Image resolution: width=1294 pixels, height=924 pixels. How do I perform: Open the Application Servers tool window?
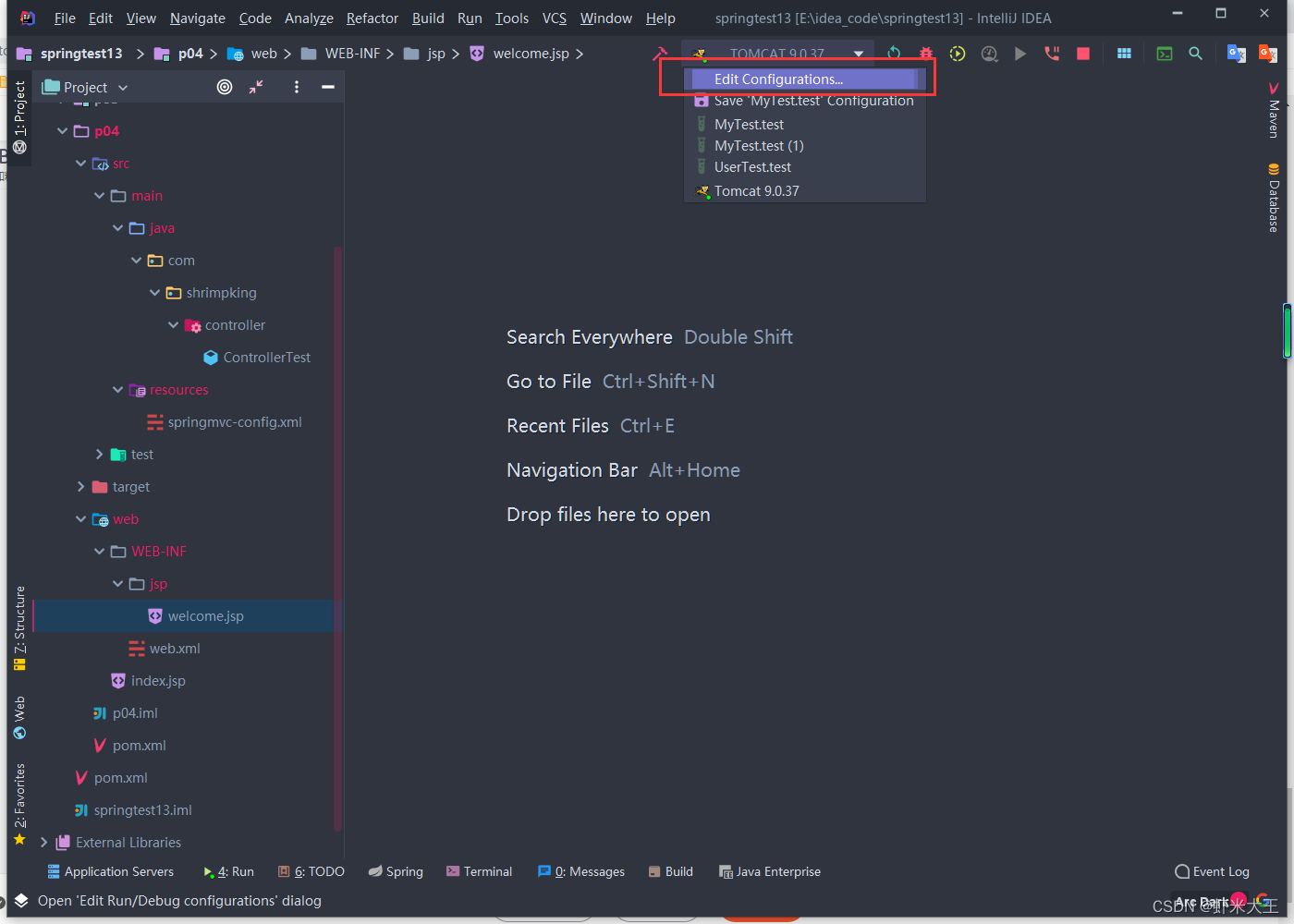pyautogui.click(x=110, y=871)
